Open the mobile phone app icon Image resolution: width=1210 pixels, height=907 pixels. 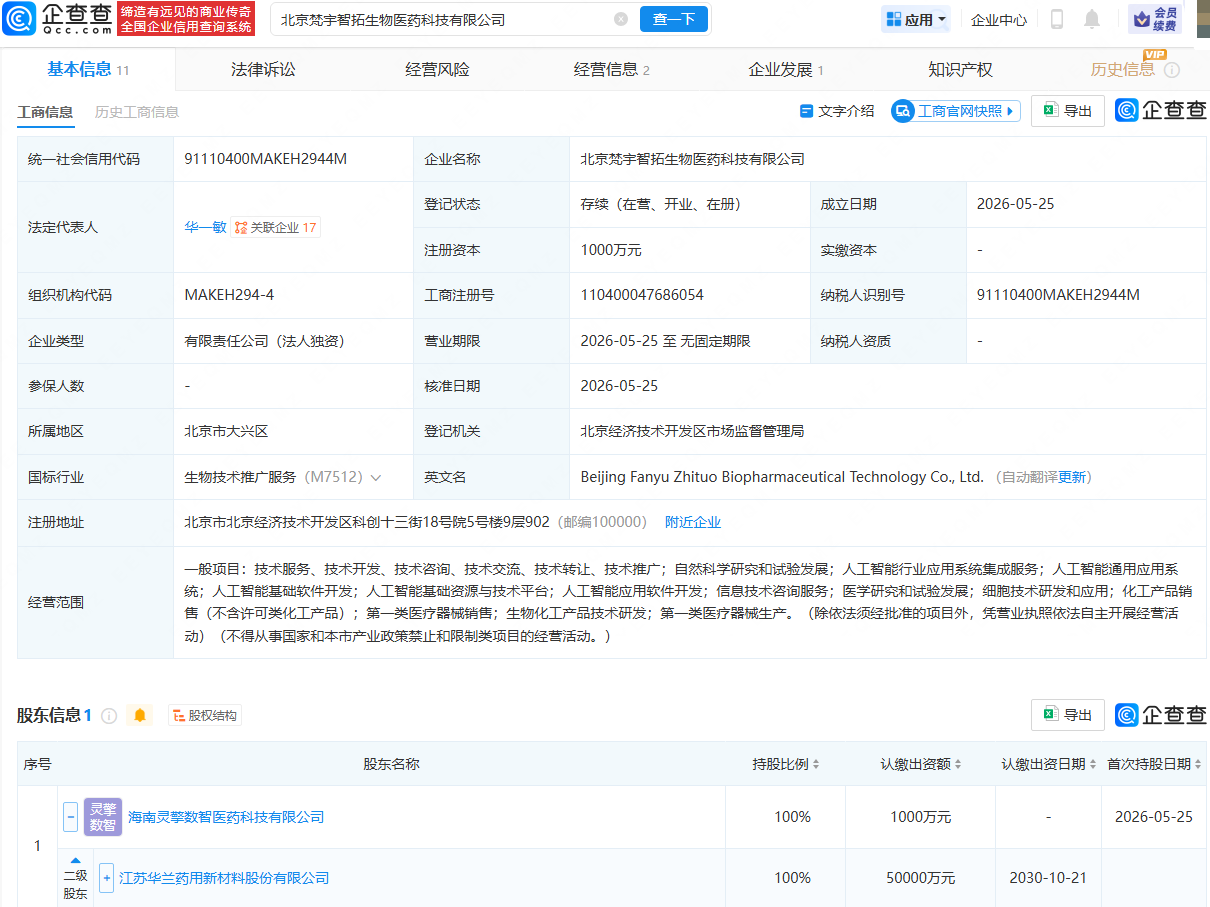click(x=1057, y=19)
